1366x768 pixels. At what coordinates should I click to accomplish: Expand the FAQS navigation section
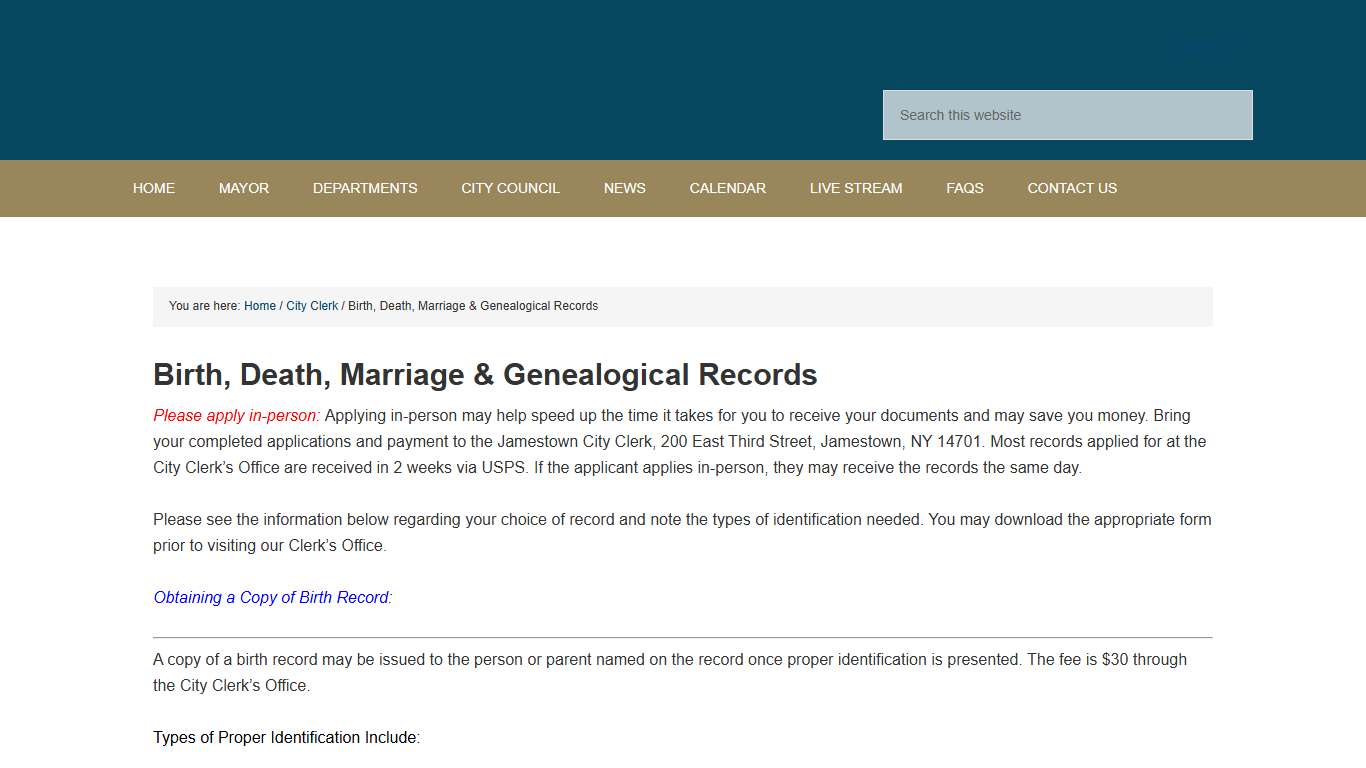(x=964, y=188)
